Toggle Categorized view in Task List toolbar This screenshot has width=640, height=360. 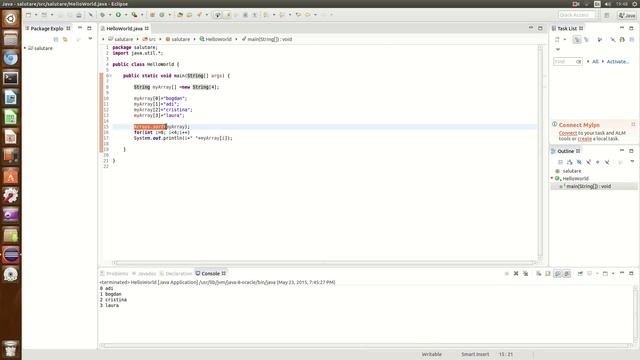coord(577,40)
